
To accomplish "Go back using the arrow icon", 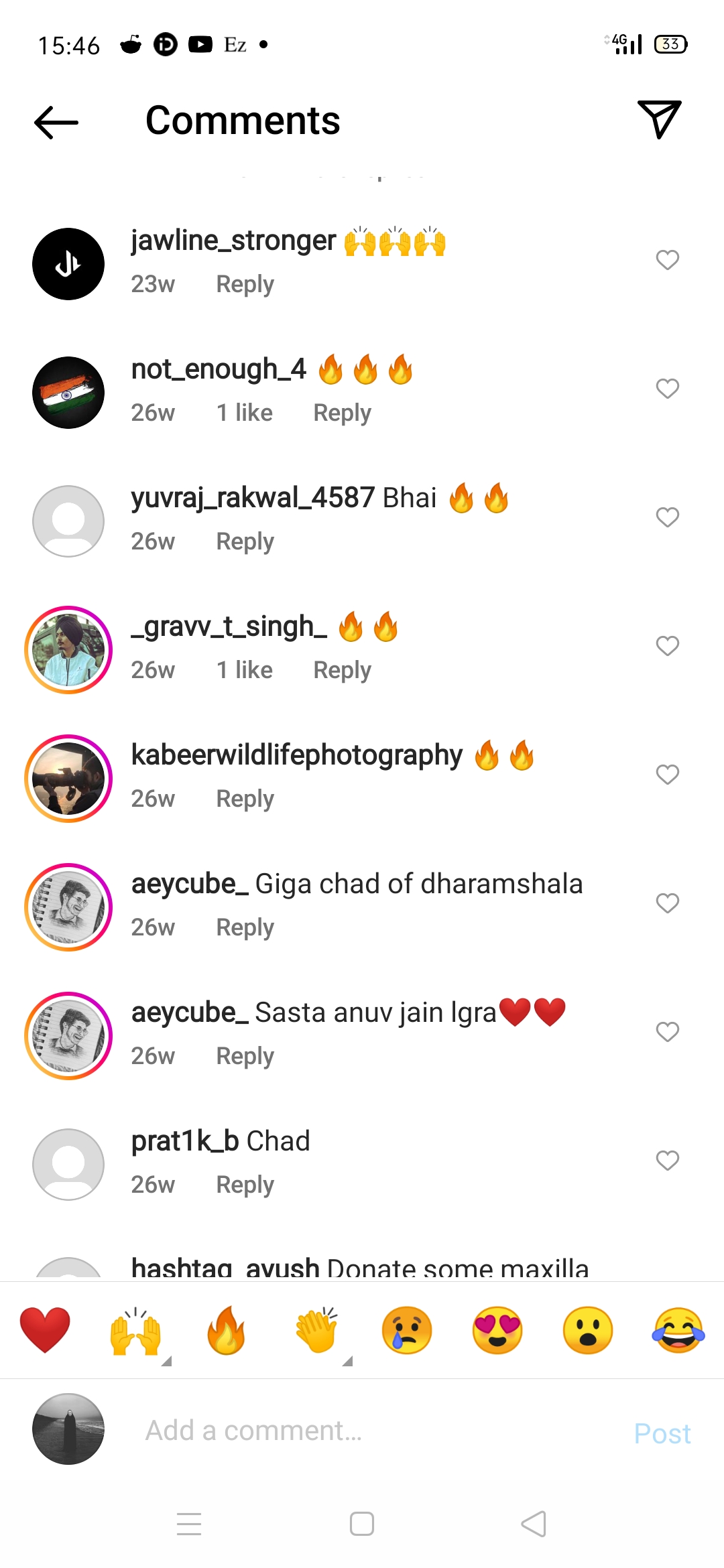I will pyautogui.click(x=56, y=122).
